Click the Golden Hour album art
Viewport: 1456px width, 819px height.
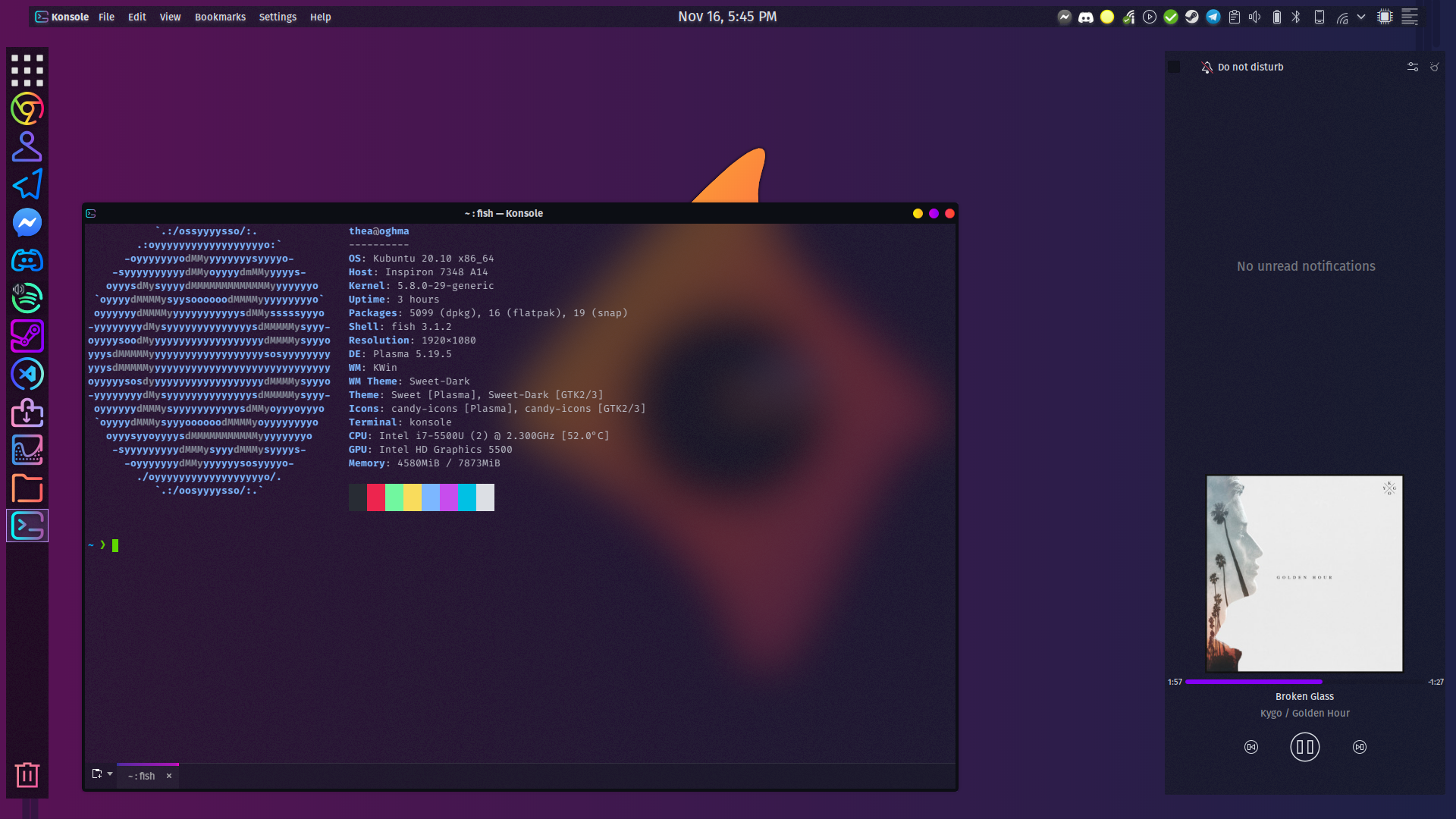point(1304,573)
